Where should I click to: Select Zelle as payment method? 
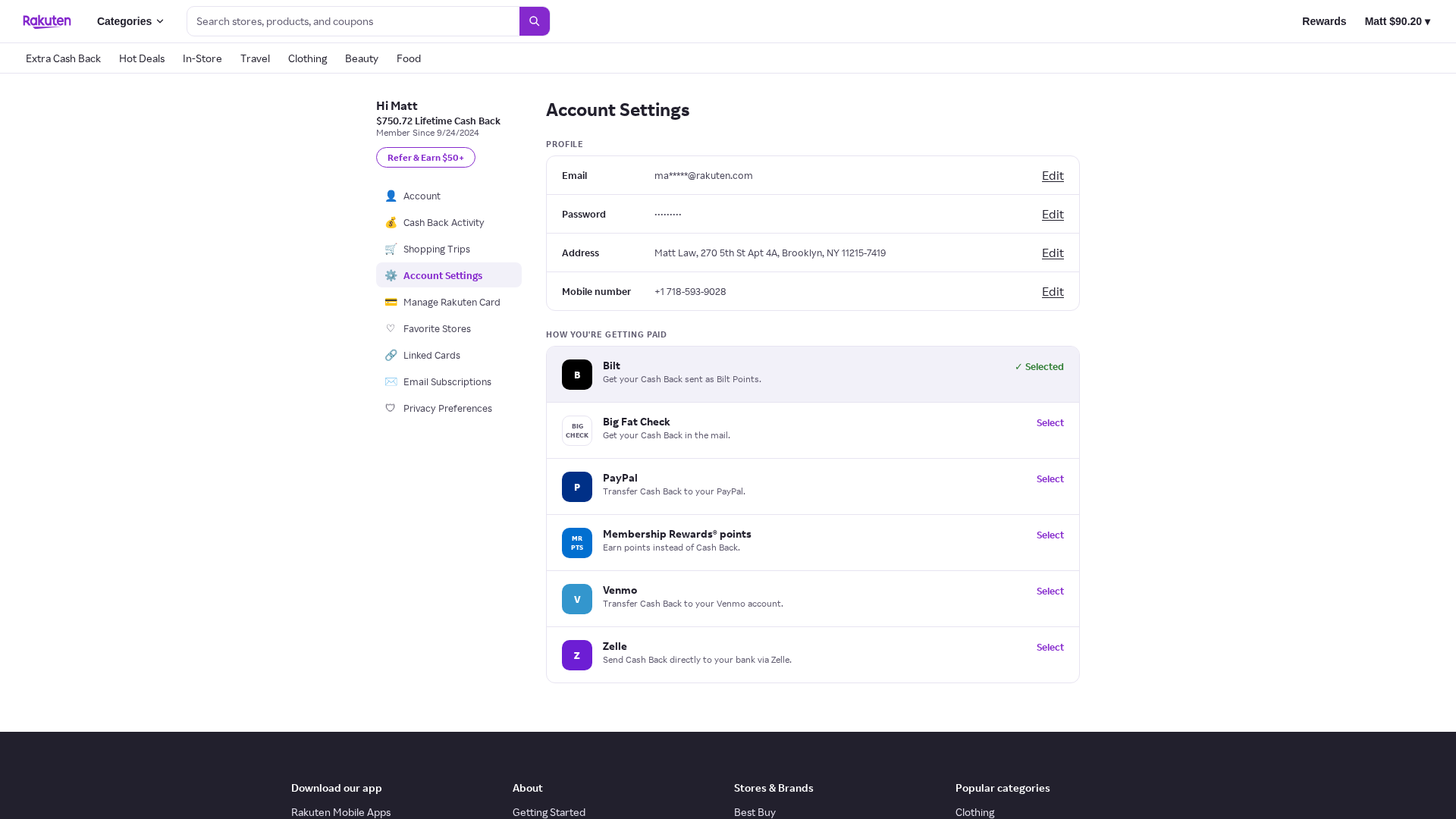pos(1050,647)
